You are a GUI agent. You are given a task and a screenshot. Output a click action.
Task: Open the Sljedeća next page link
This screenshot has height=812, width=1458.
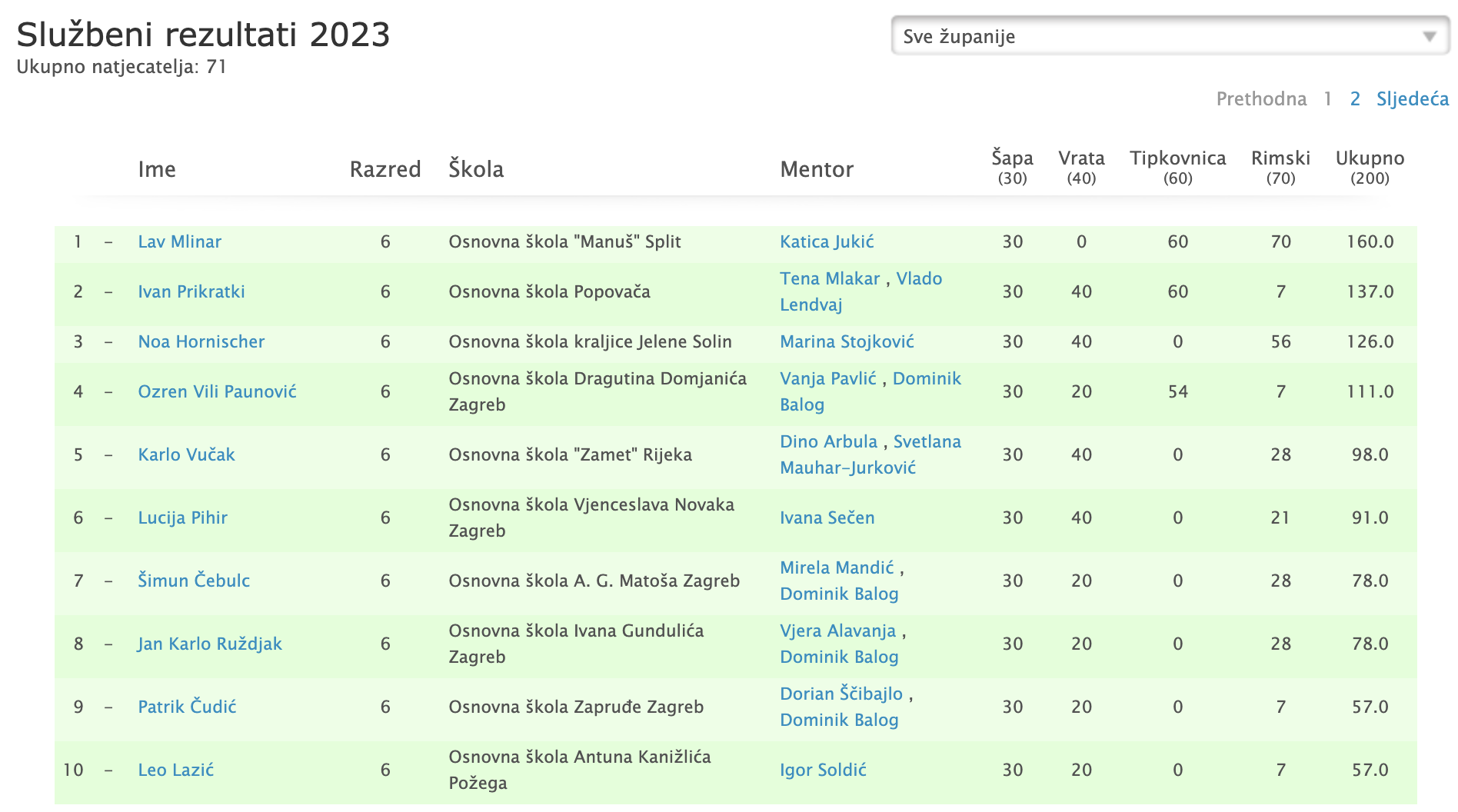pos(1413,99)
